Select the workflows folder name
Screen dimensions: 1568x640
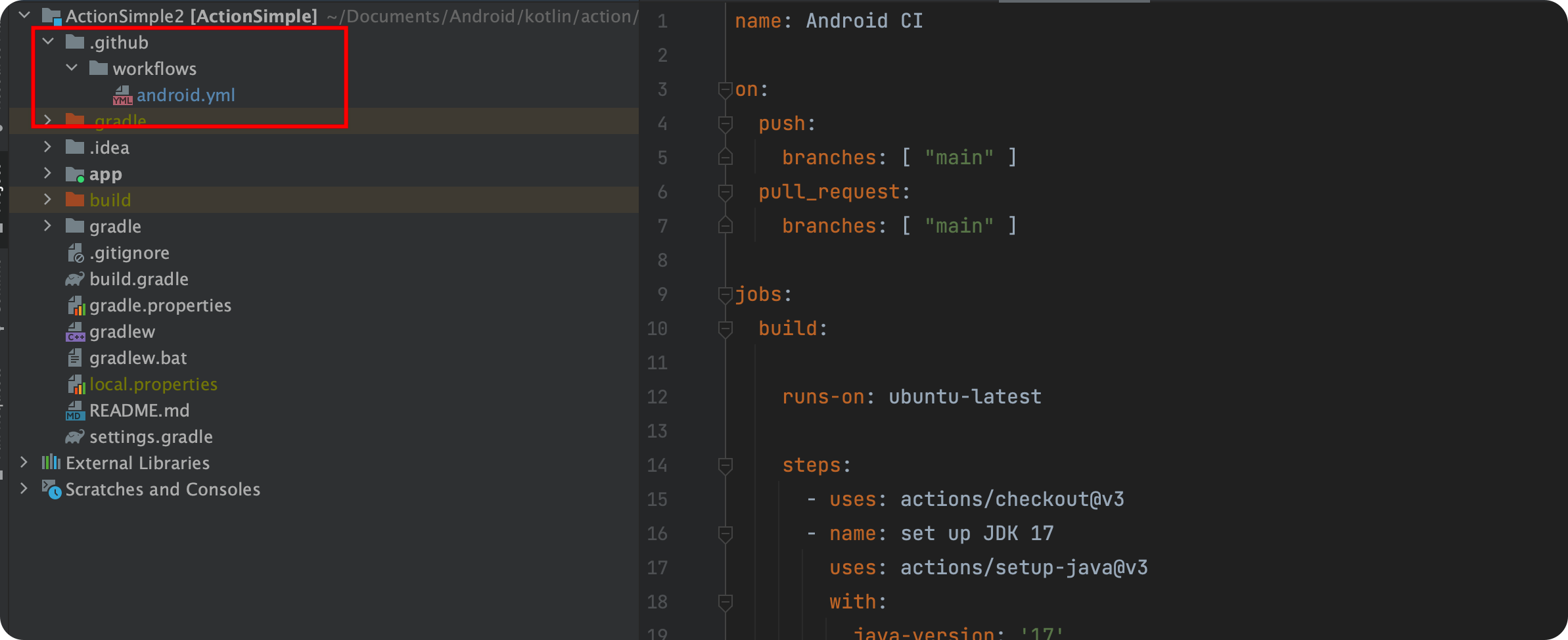click(x=154, y=69)
